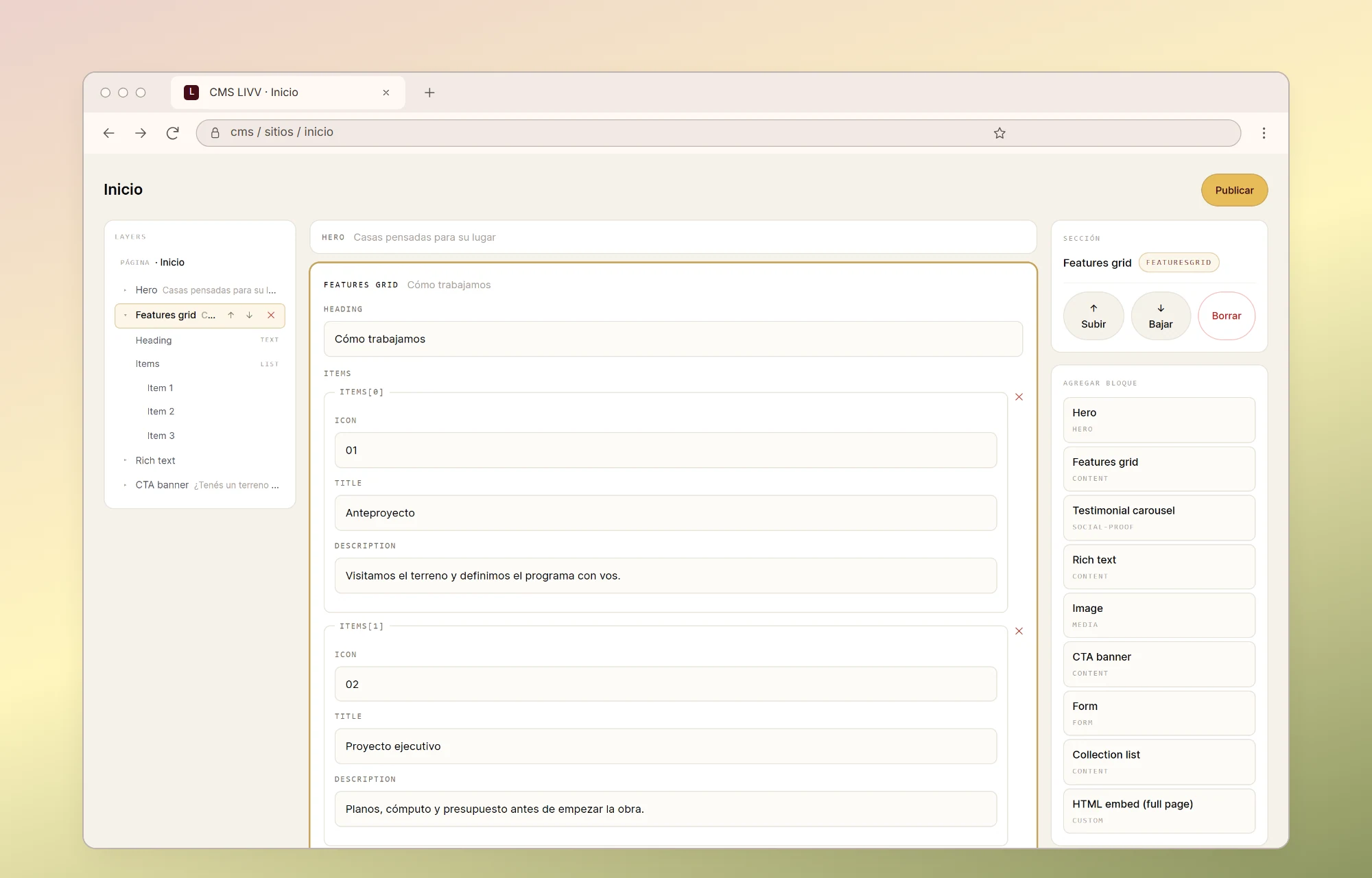Click the Página · Inicio layer row

pos(200,263)
